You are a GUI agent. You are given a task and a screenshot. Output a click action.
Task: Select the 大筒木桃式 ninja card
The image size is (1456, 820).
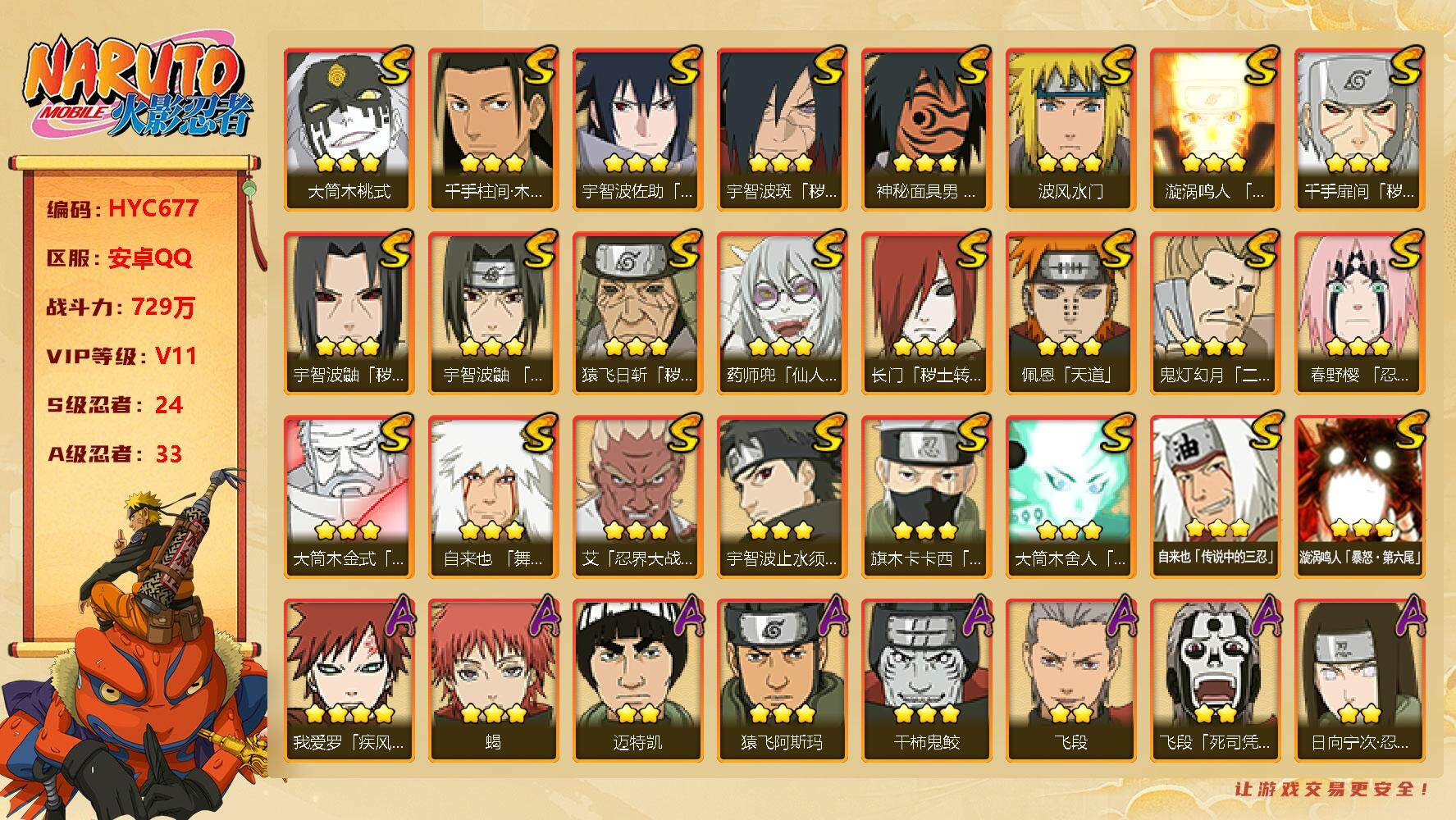(x=349, y=130)
